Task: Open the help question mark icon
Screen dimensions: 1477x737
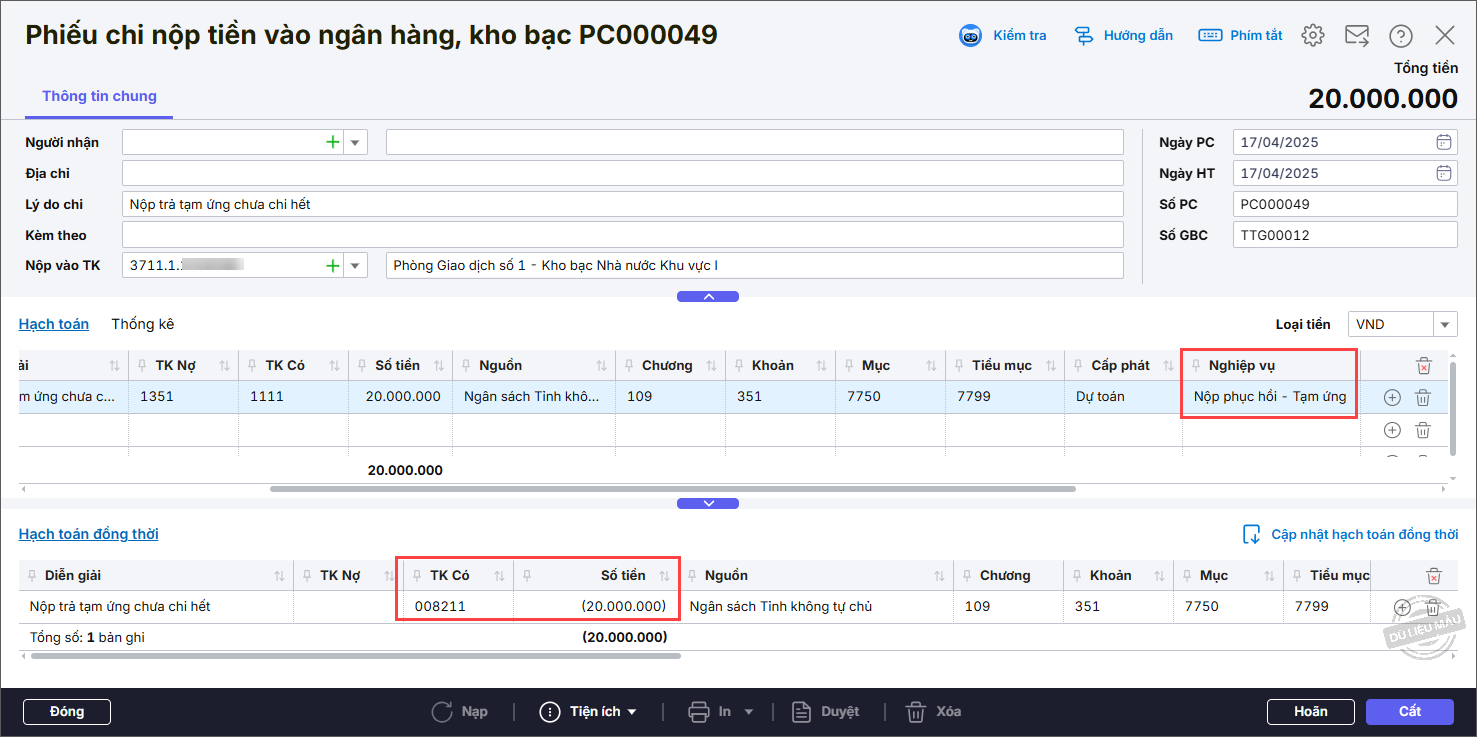Action: pyautogui.click(x=1400, y=36)
